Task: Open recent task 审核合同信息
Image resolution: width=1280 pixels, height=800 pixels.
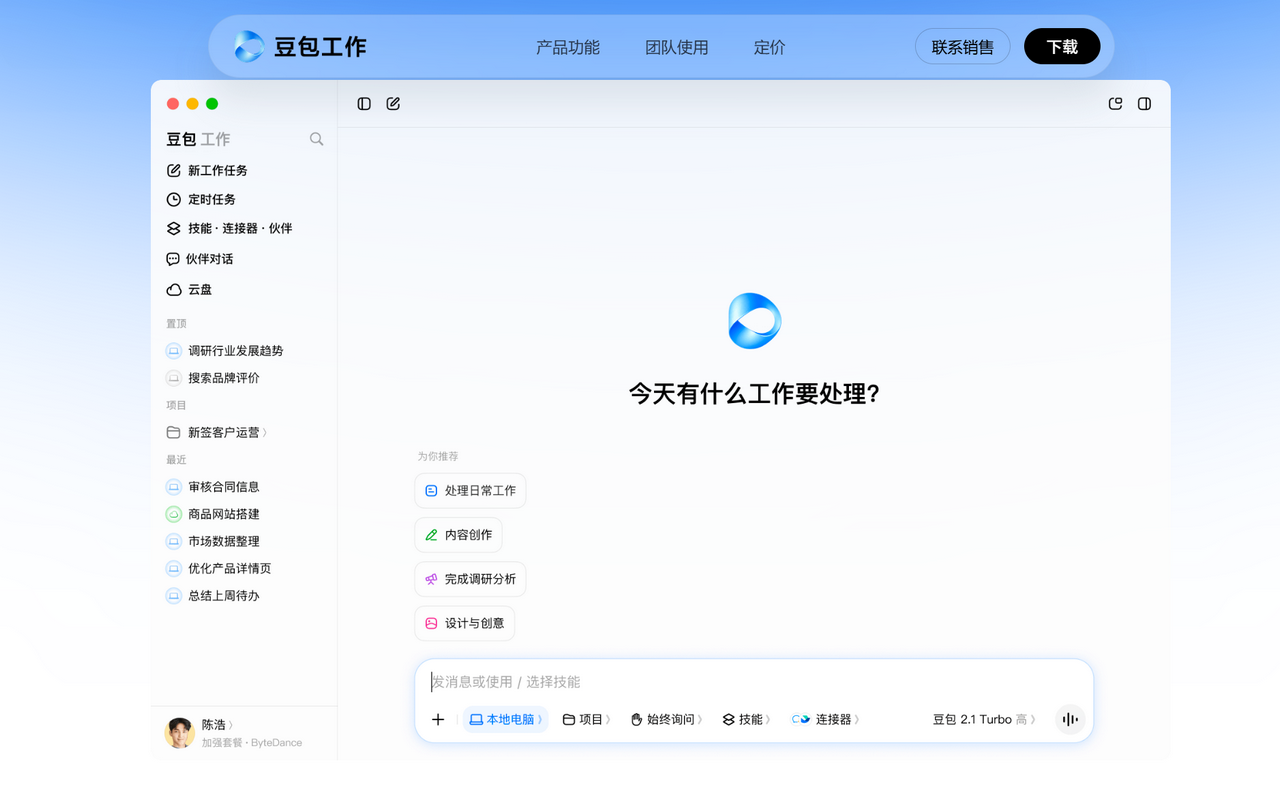Action: pyautogui.click(x=213, y=486)
